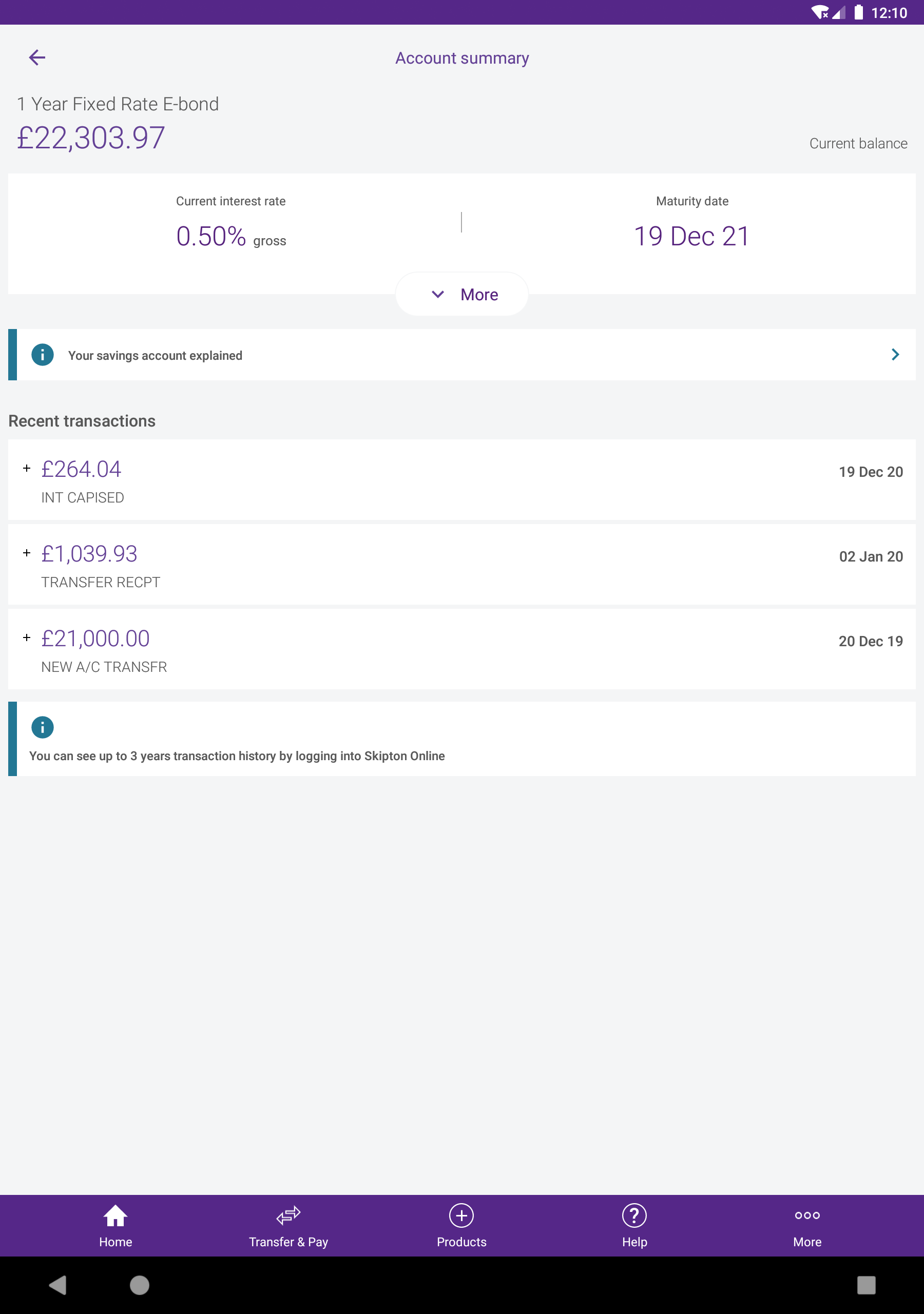Tap the 0.50% gross interest rate
924x1314 pixels.
point(230,236)
